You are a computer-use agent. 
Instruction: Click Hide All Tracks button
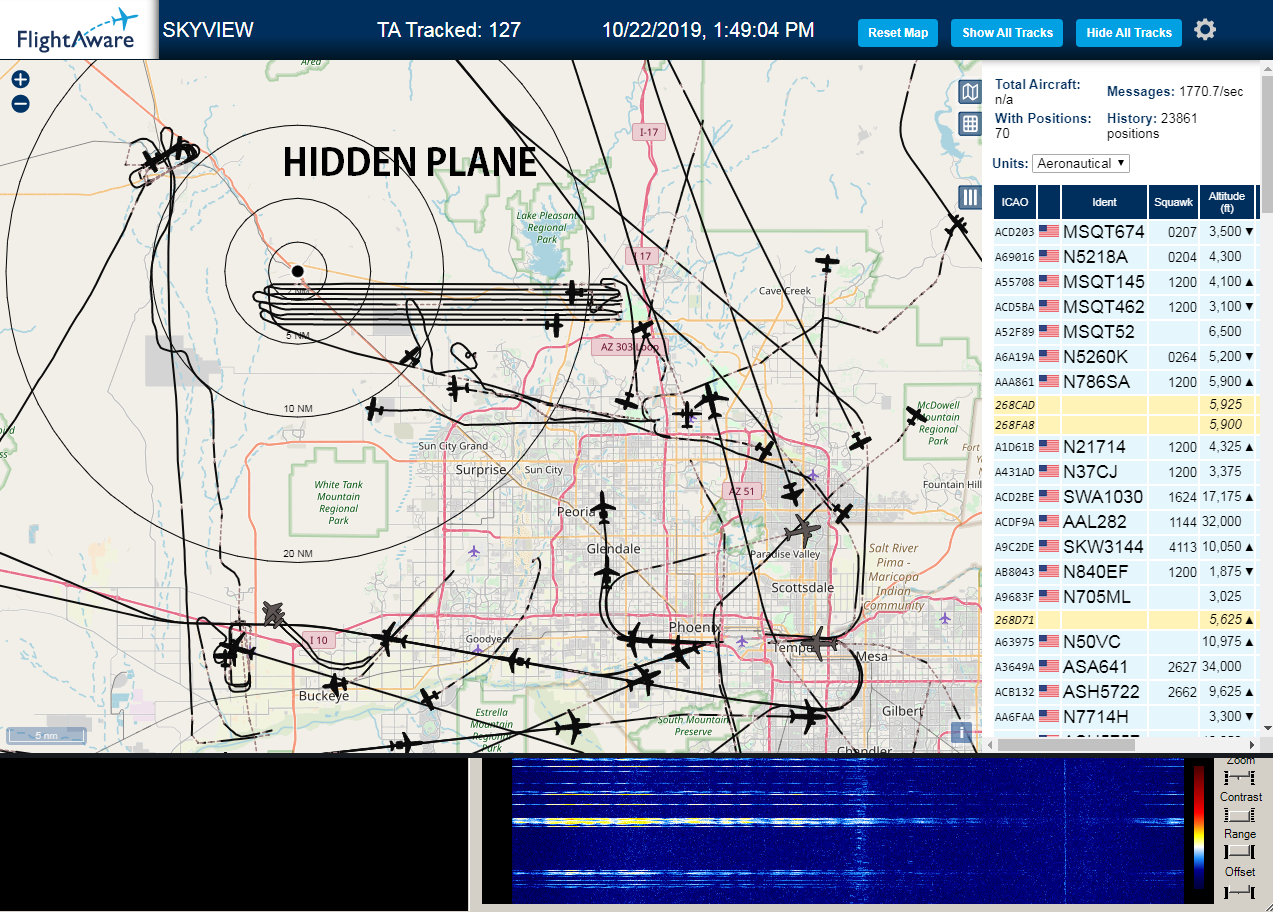point(1129,33)
